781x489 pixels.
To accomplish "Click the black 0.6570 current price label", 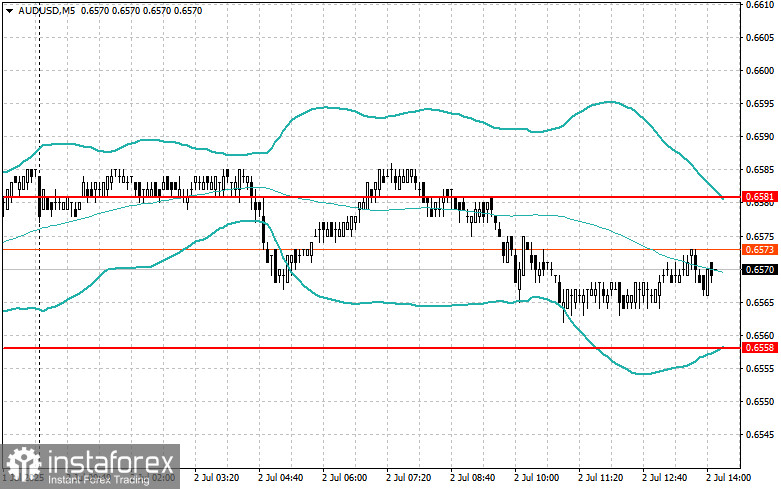I will 760,269.
